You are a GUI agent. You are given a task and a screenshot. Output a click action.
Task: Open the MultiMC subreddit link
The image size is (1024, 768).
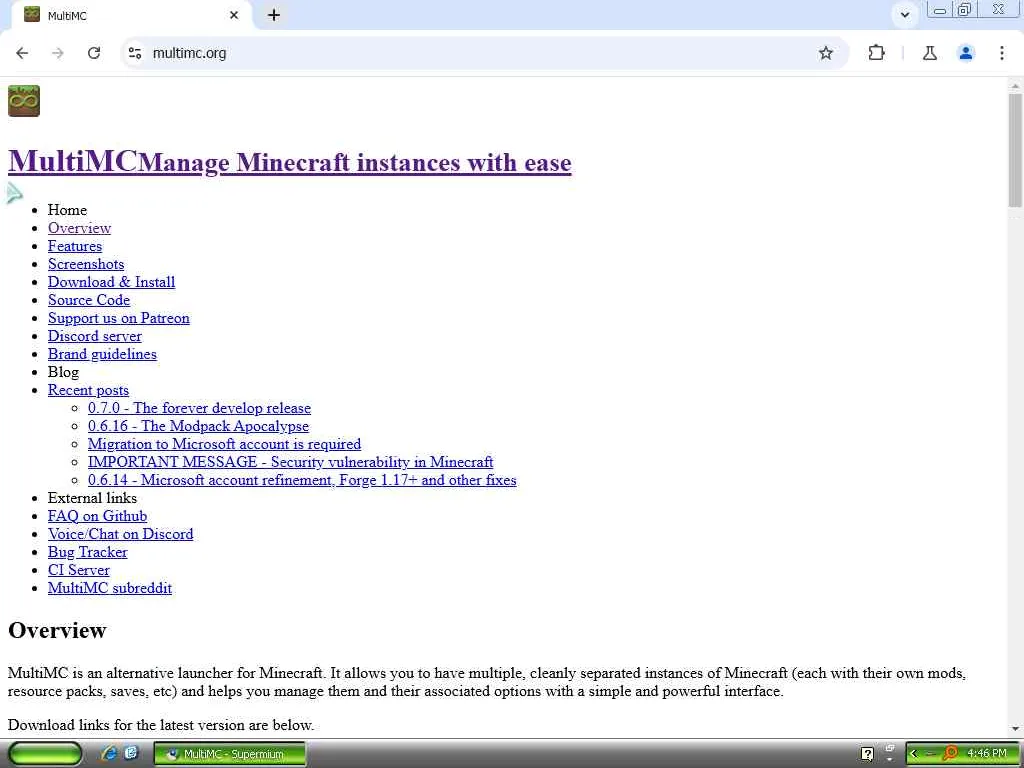click(x=110, y=588)
